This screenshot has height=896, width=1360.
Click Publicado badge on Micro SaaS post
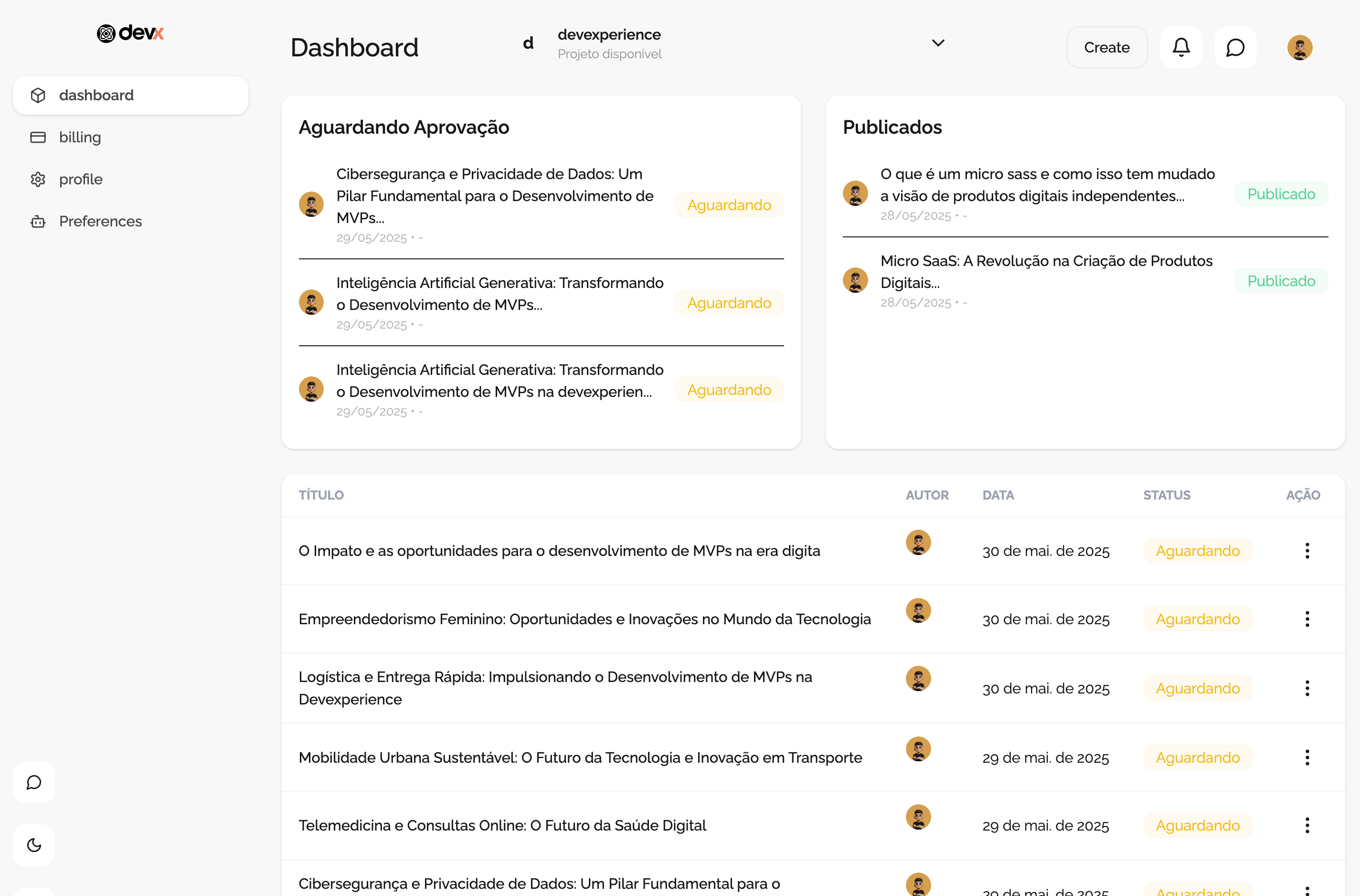(1281, 280)
